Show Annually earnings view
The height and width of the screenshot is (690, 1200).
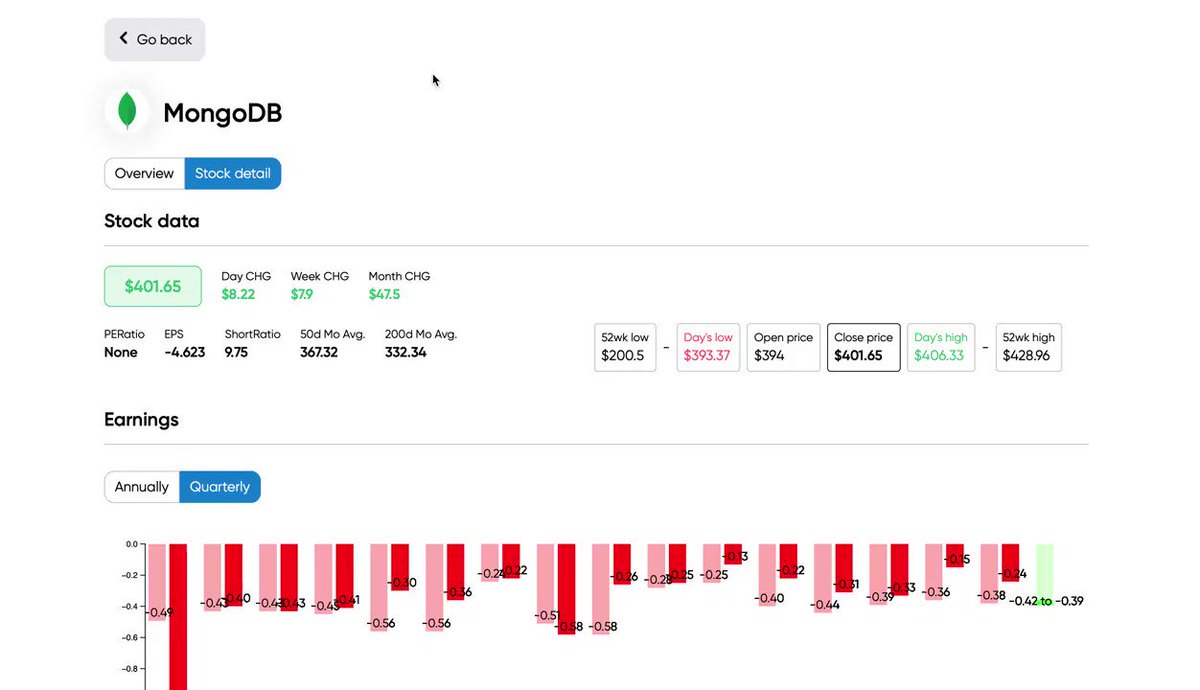142,487
